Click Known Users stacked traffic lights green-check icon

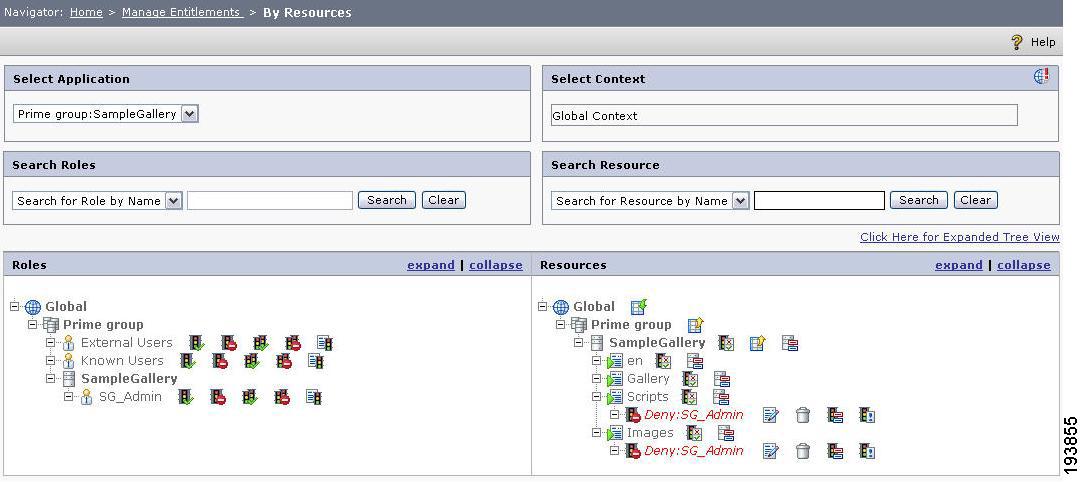tap(252, 360)
